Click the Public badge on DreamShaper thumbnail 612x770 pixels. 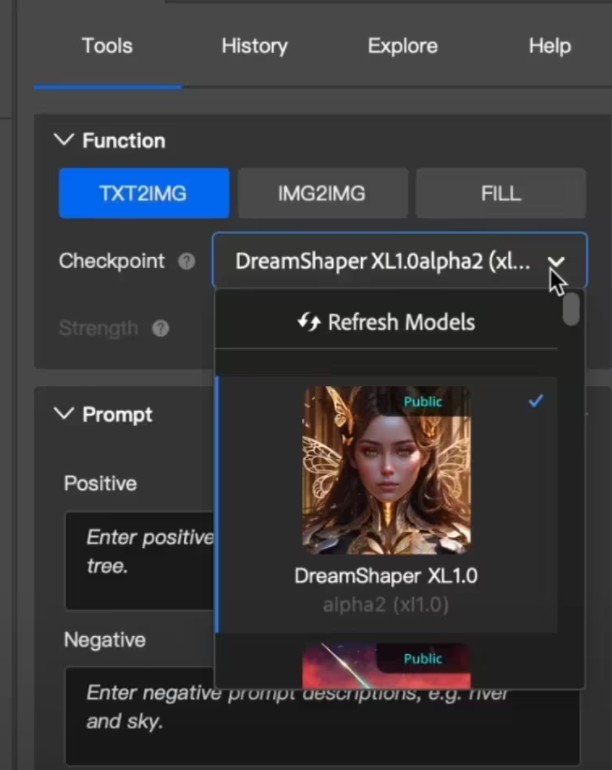point(422,402)
